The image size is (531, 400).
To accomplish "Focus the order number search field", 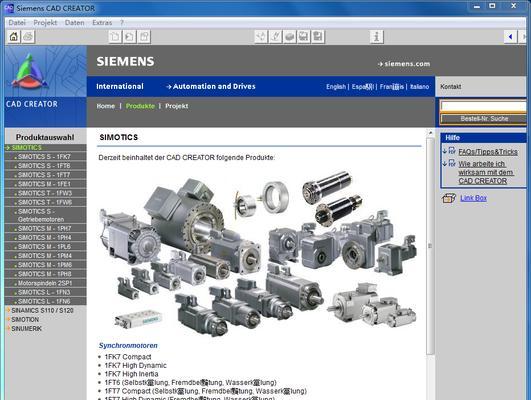I will tap(484, 106).
